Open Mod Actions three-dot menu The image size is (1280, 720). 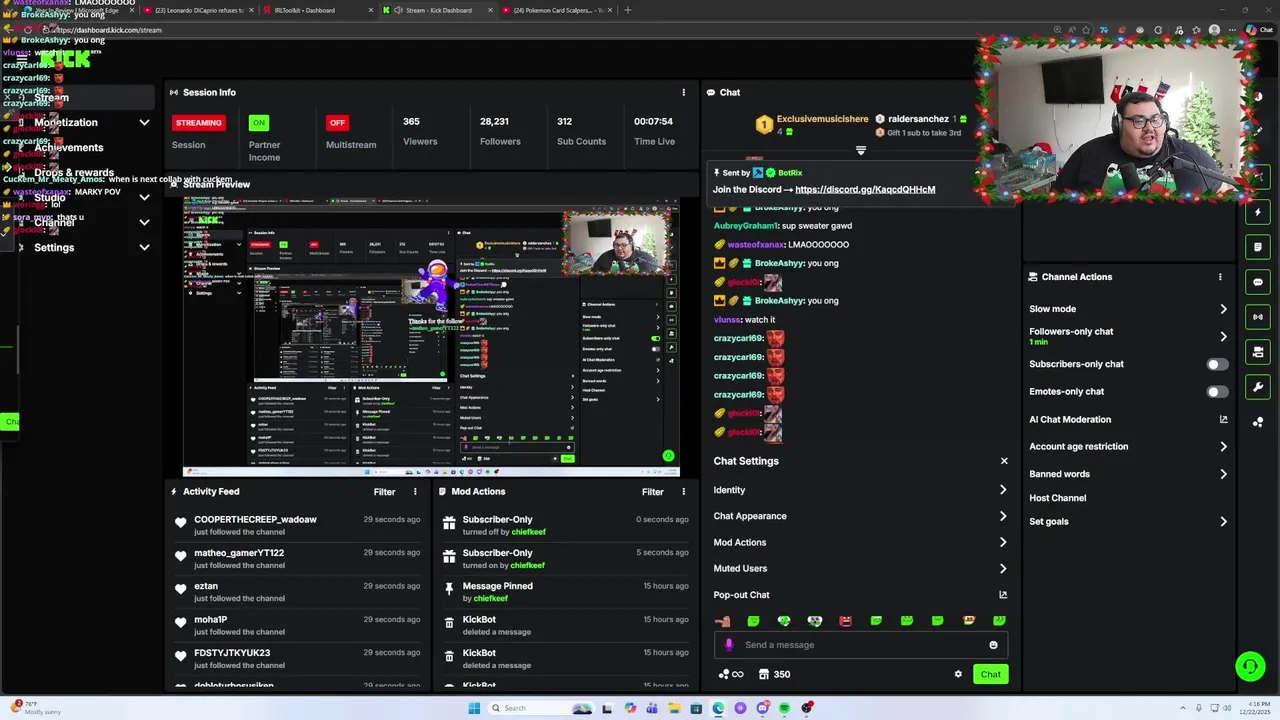684,492
